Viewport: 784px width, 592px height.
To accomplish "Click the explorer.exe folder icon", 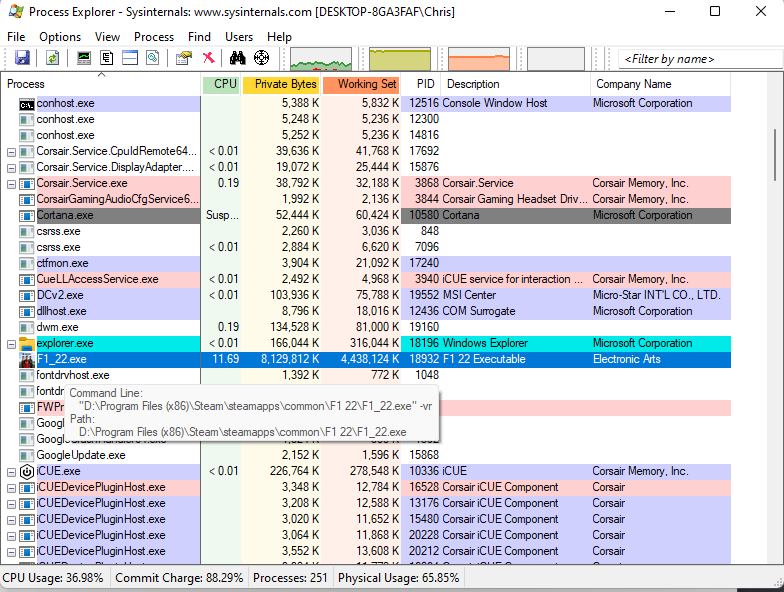I will pyautogui.click(x=26, y=344).
